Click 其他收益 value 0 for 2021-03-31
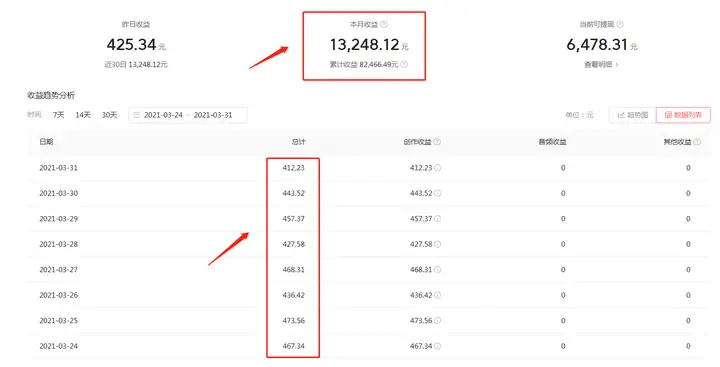Screen dimensions: 720x367 click(x=688, y=168)
